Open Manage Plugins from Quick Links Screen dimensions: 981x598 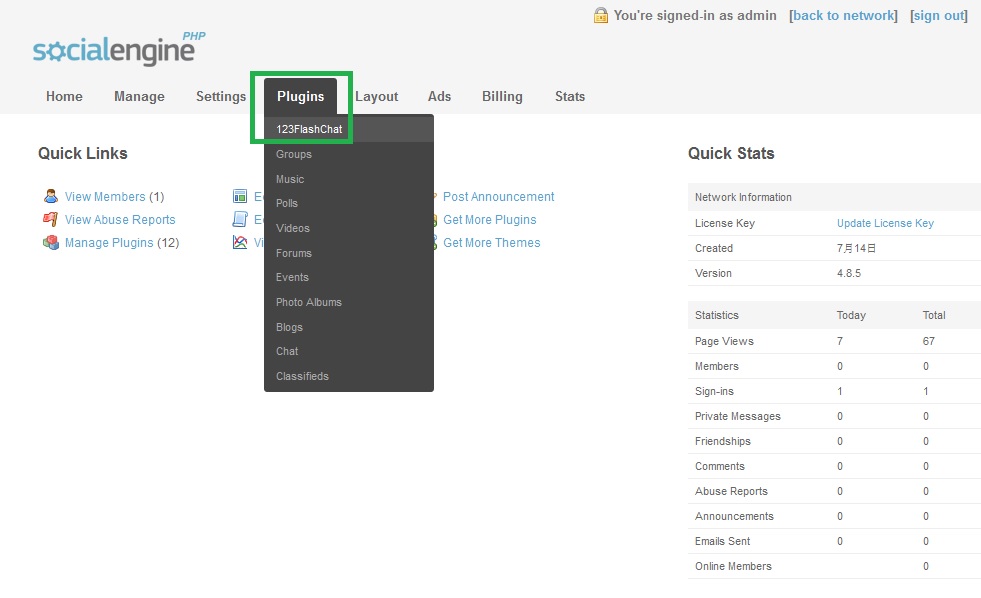point(110,242)
